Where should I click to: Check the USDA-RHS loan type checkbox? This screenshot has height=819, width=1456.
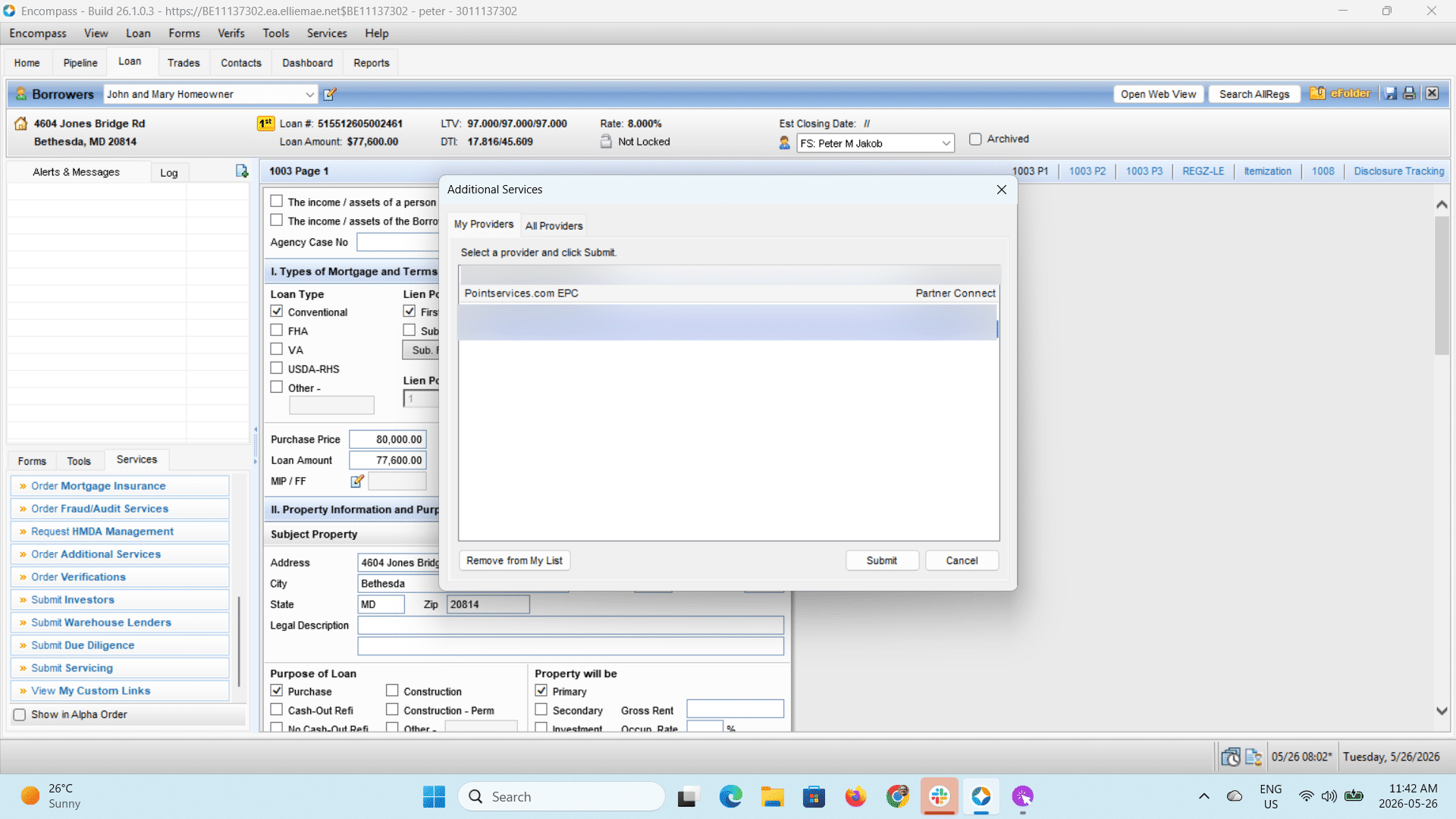[277, 369]
